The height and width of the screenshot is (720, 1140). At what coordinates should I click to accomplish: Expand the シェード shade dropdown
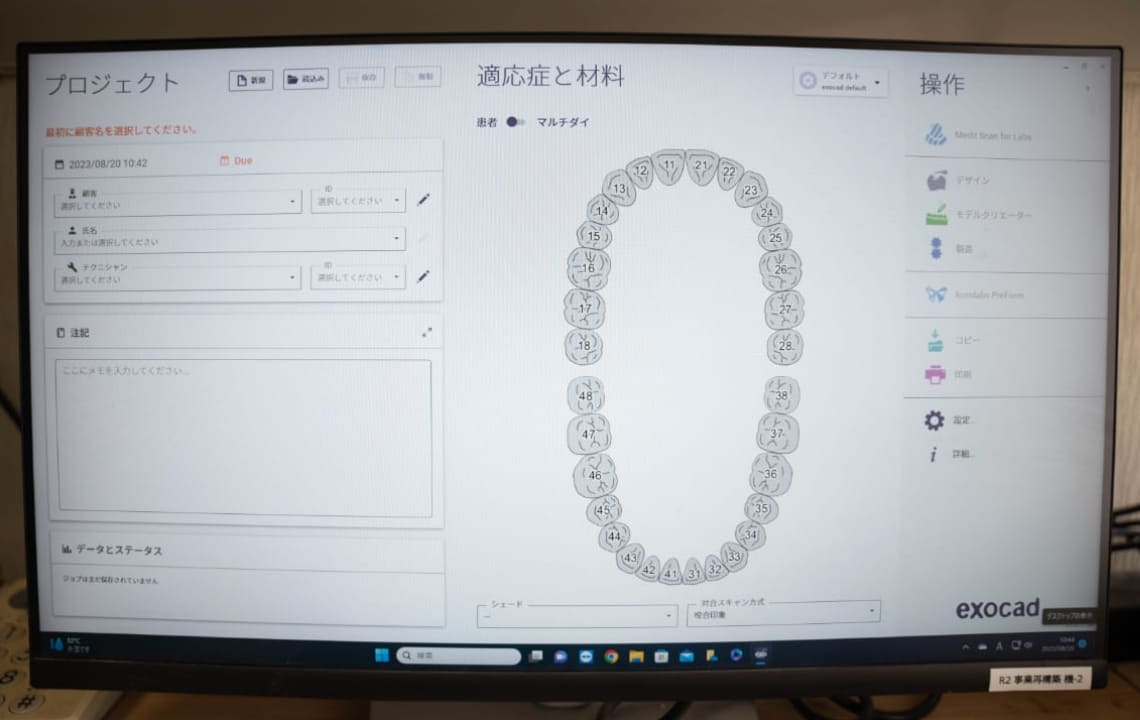point(577,615)
